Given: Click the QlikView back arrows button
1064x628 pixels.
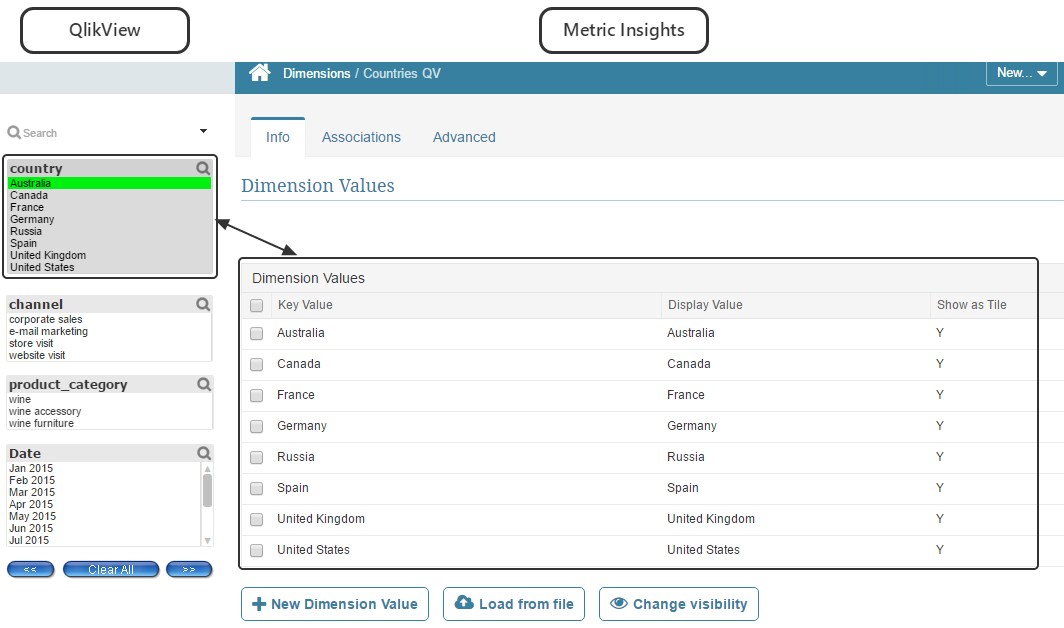Looking at the screenshot, I should point(31,569).
